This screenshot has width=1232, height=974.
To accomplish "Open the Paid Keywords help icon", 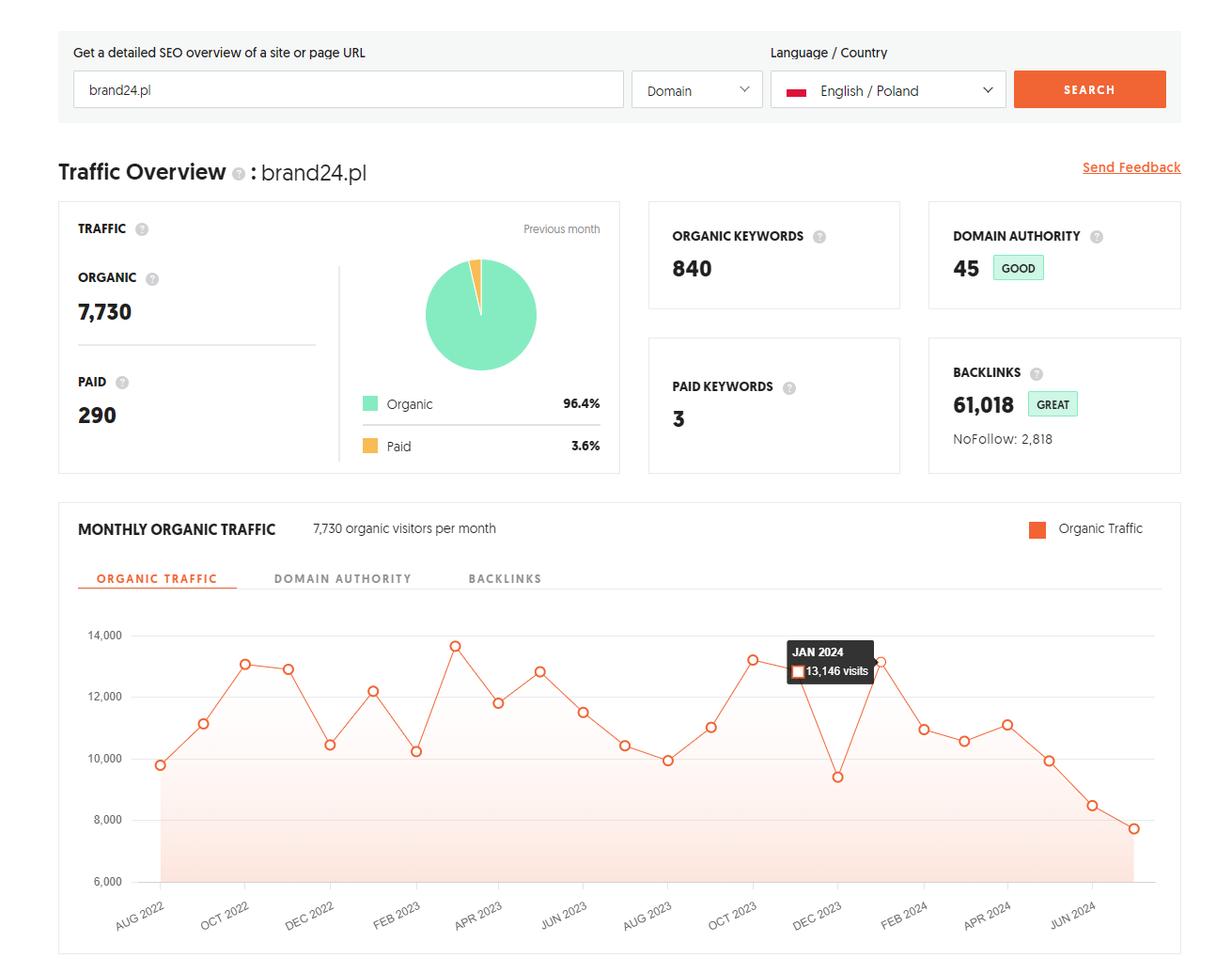I will point(789,386).
